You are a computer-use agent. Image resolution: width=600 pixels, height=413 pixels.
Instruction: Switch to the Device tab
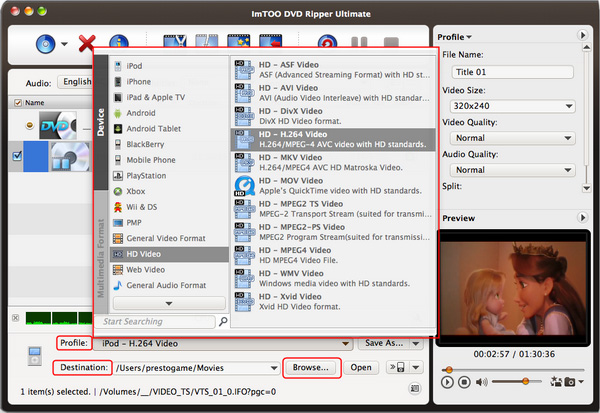101,122
